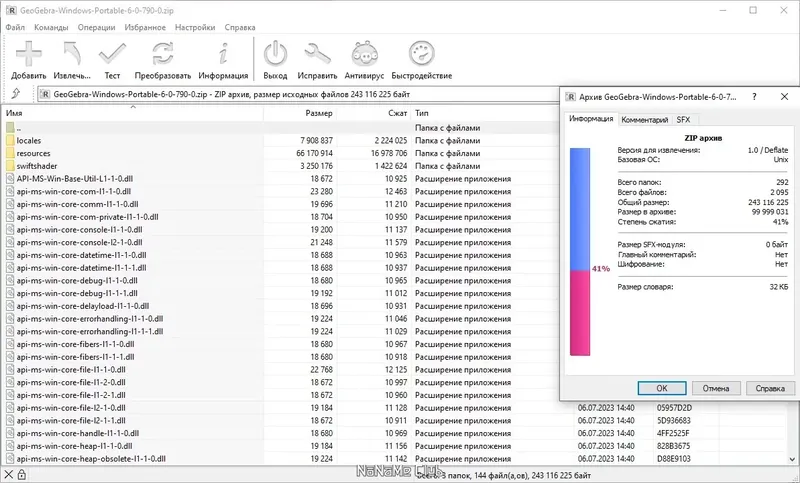Open the Быстродействие benchmark gauge icon
Viewport: 800px width, 483px height.
pyautogui.click(x=421, y=54)
